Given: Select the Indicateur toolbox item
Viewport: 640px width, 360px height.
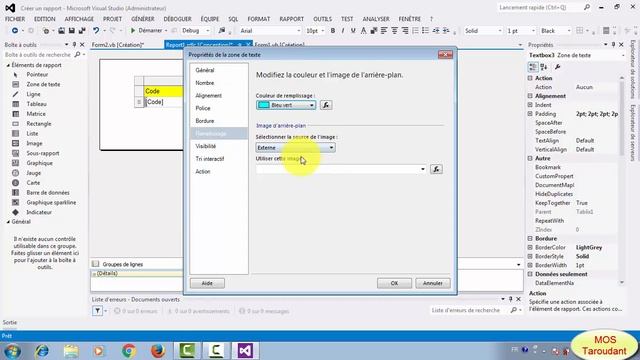Looking at the screenshot, I should [39, 212].
